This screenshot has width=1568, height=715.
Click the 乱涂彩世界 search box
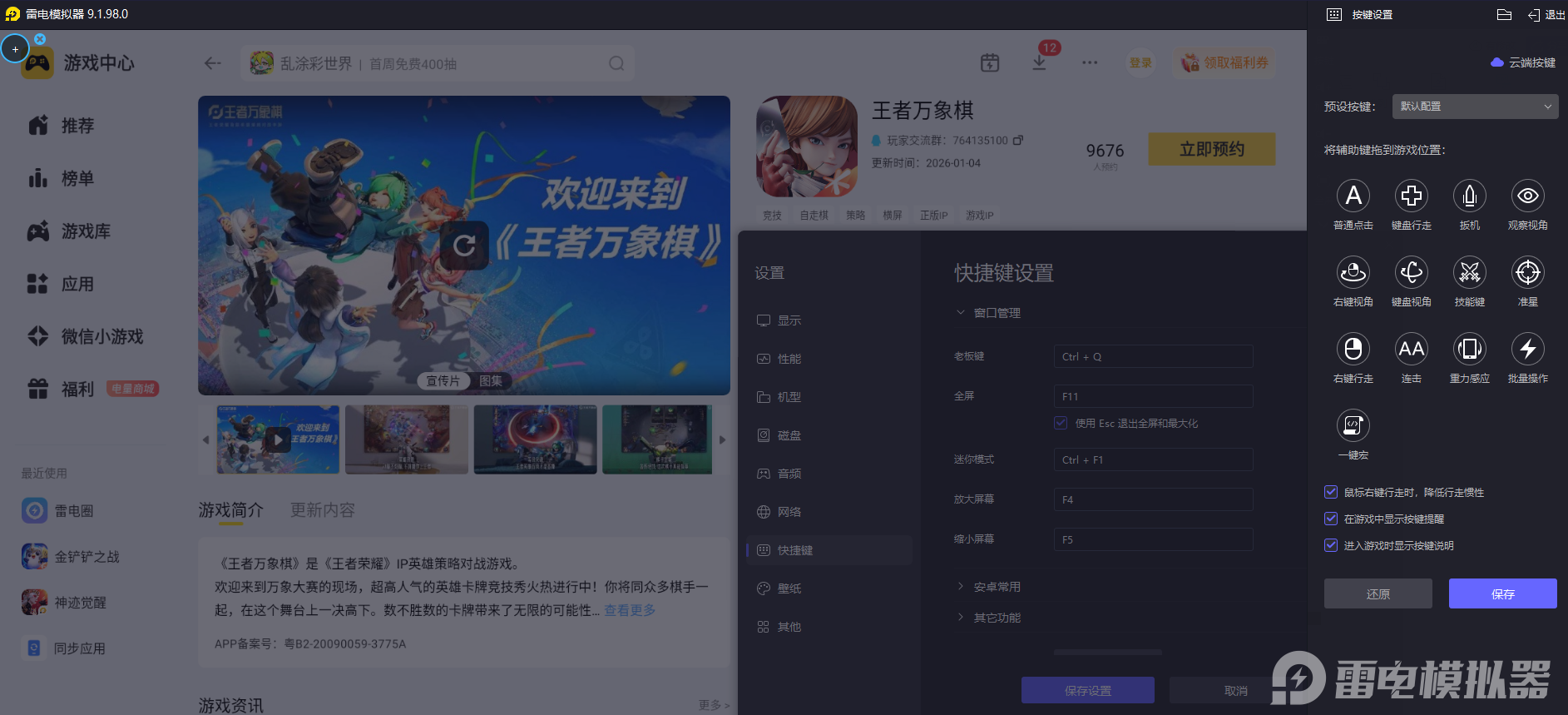(438, 63)
